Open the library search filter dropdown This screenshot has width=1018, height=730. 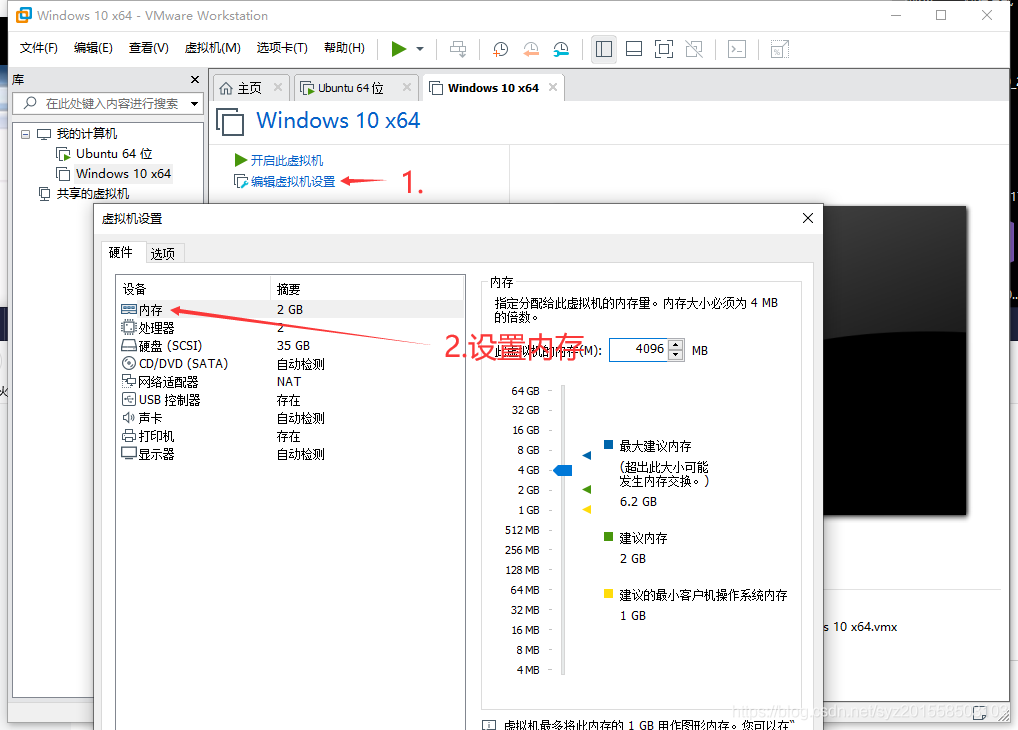coord(194,104)
